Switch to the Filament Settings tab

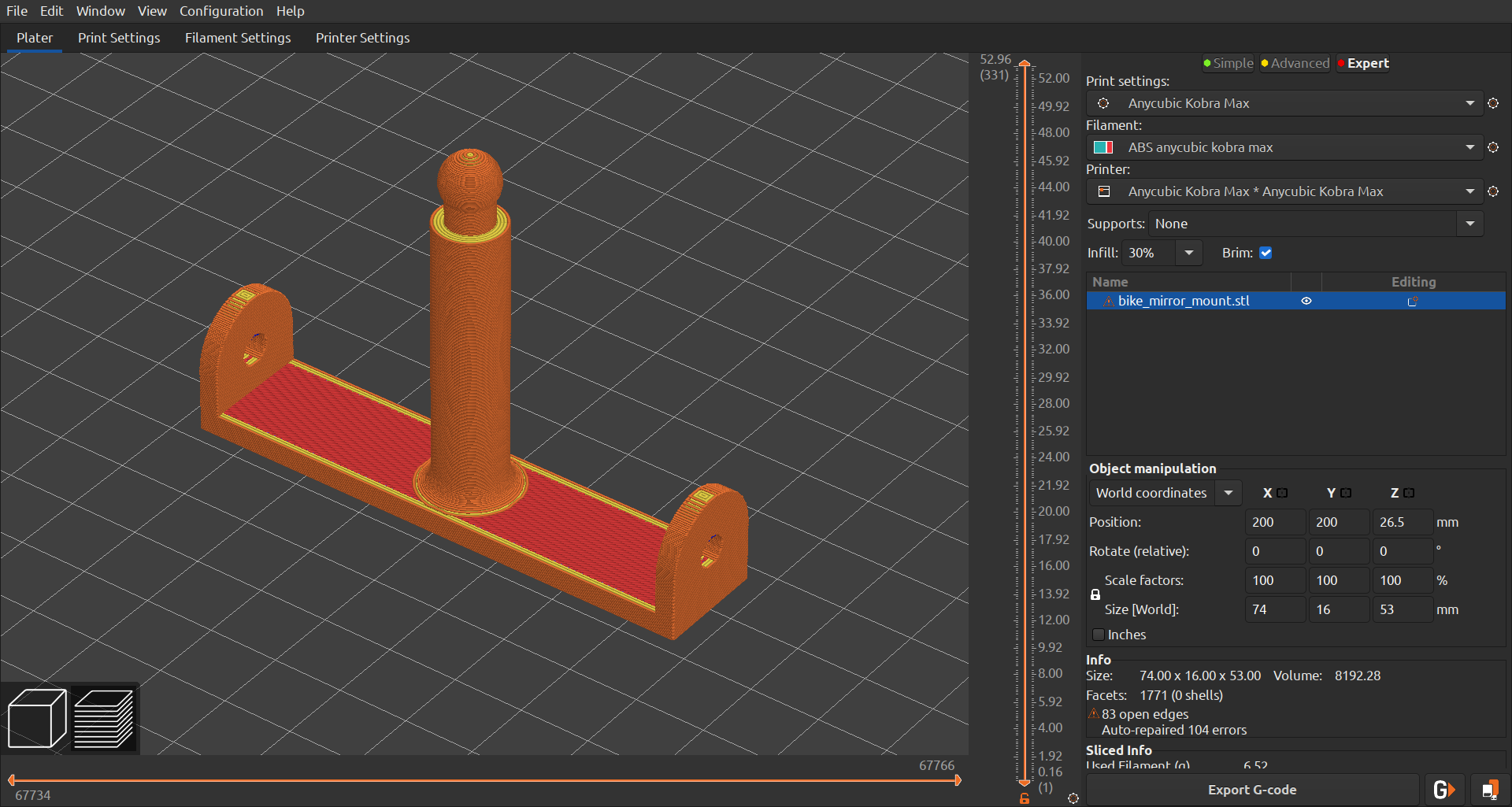tap(238, 38)
